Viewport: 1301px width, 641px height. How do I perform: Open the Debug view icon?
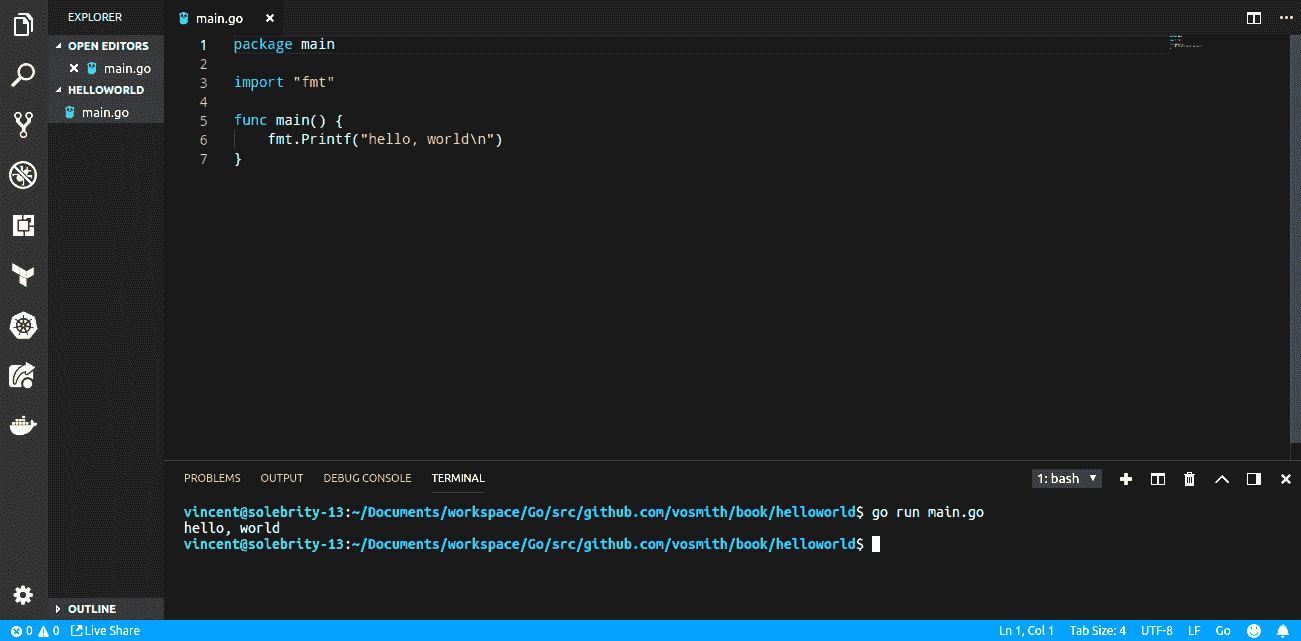point(23,176)
